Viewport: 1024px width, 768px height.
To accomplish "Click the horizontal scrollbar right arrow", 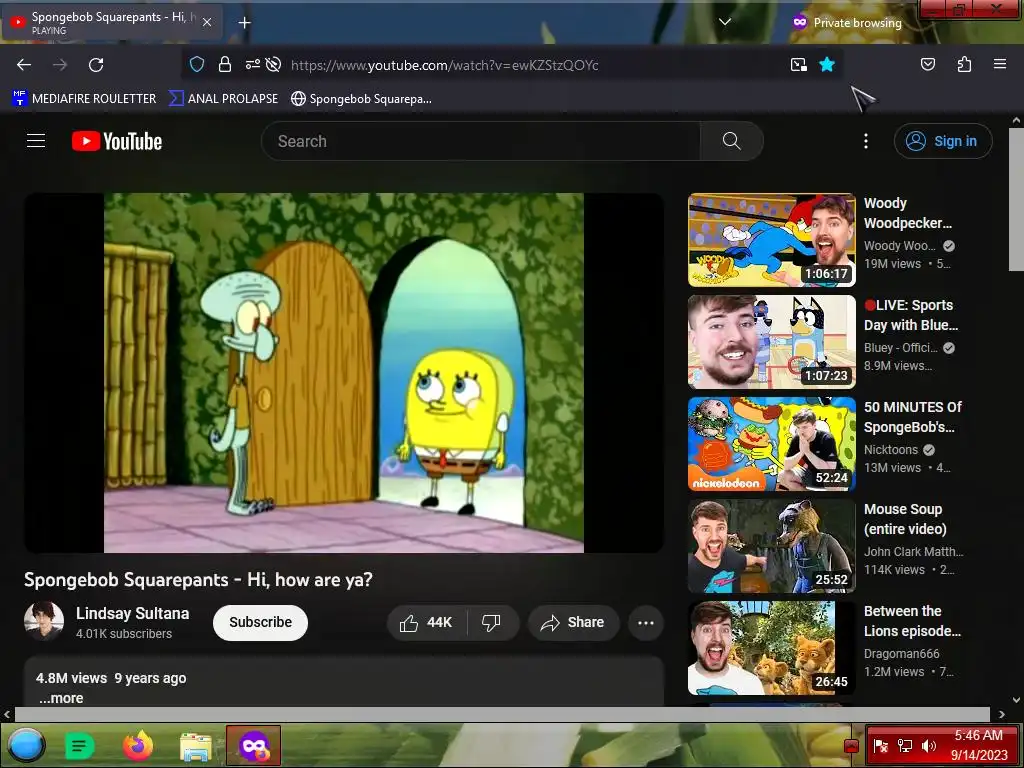I will pos(1002,714).
